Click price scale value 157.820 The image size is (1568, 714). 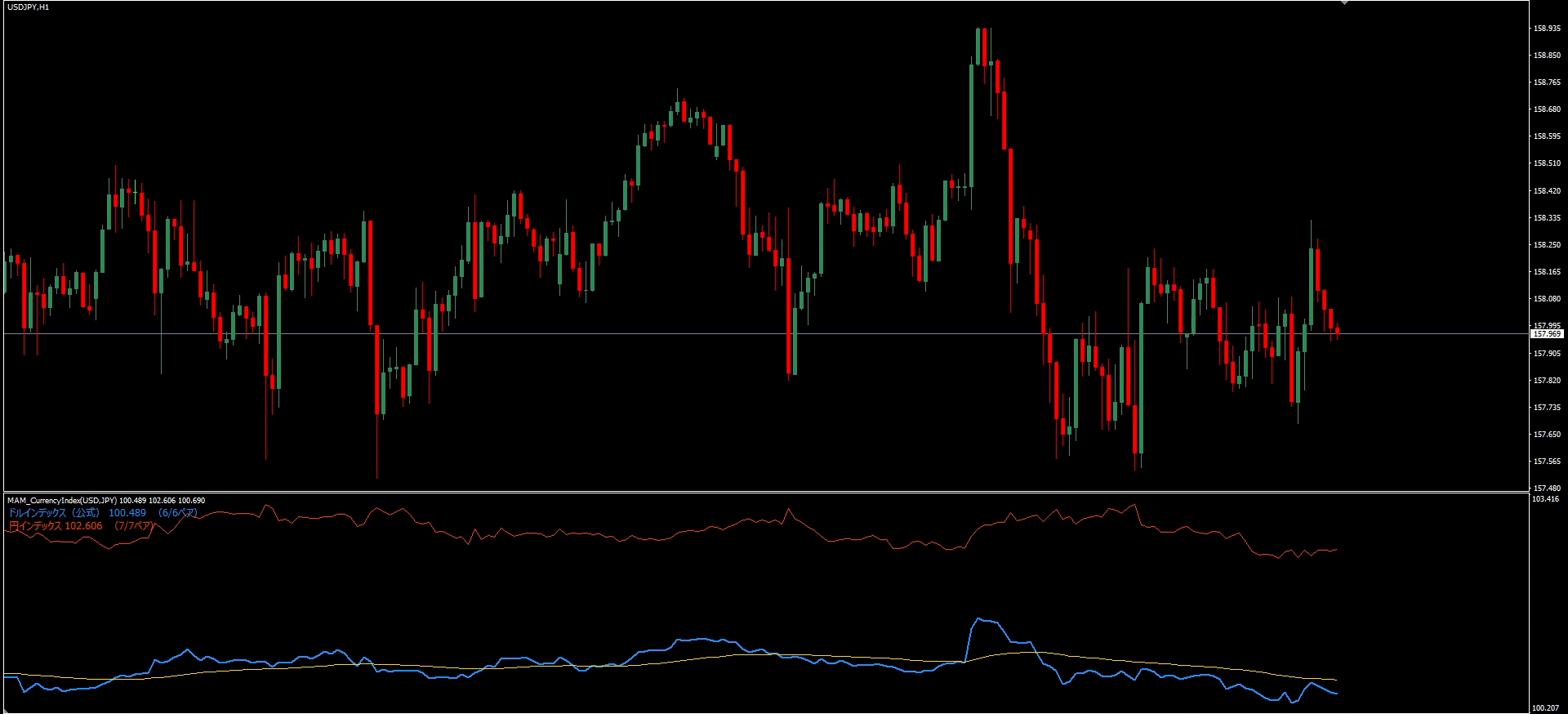tap(1548, 381)
